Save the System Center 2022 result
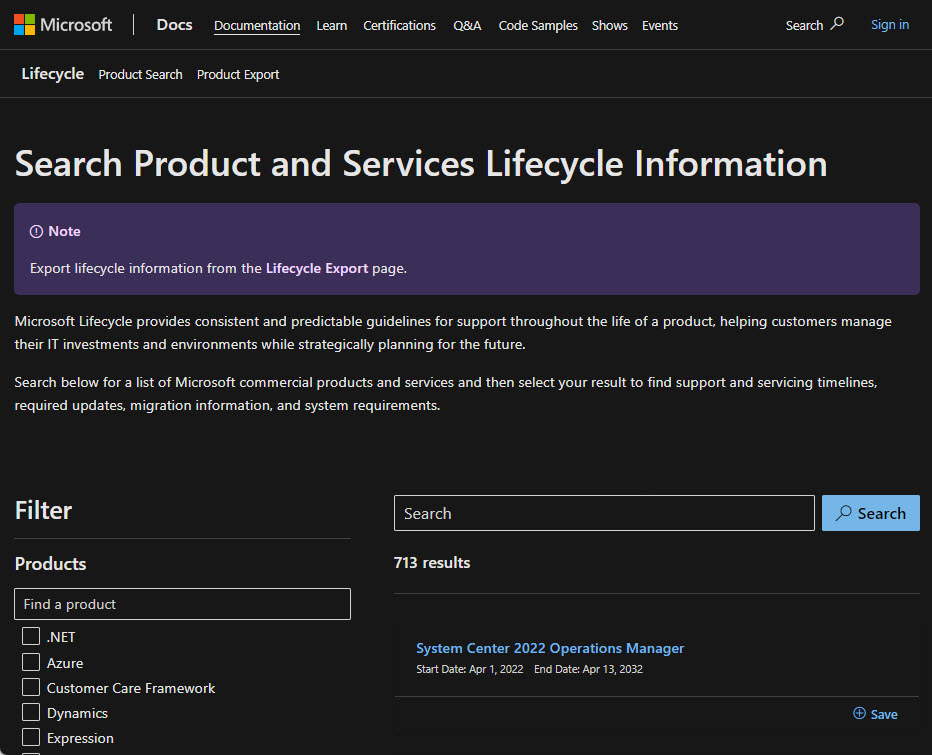932x755 pixels. click(x=876, y=714)
